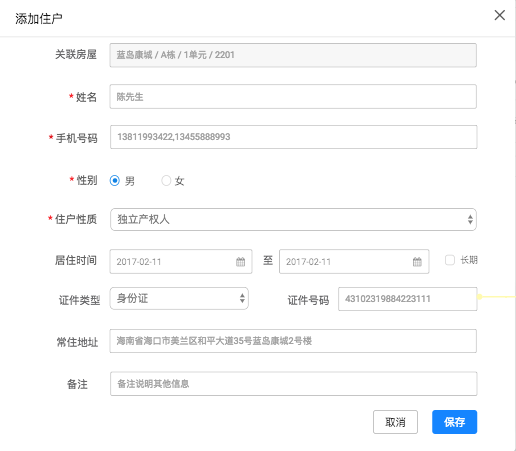Click into the 证件号码 ID number field
This screenshot has width=516, height=451.
(x=408, y=299)
